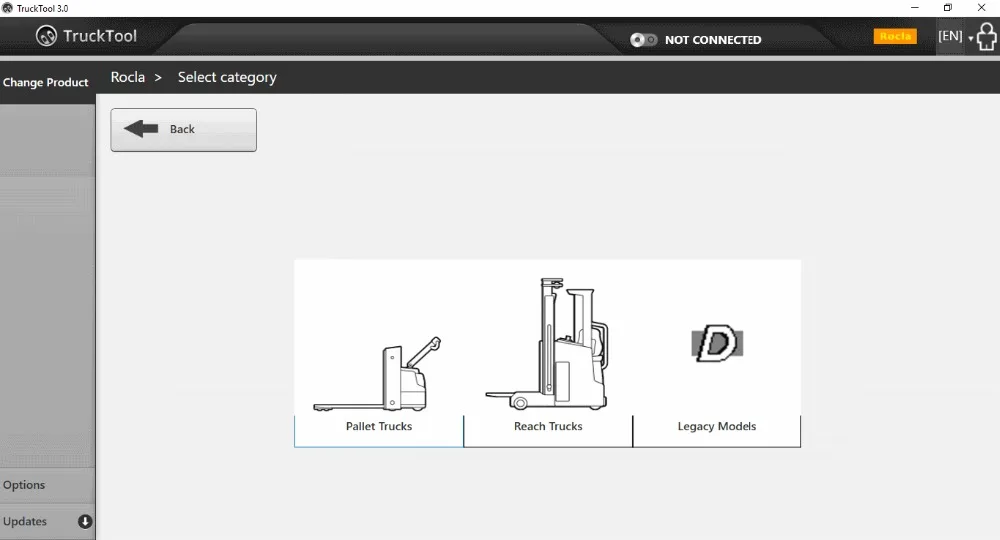
Task: Click the Rocla breadcrumb link
Action: point(128,77)
